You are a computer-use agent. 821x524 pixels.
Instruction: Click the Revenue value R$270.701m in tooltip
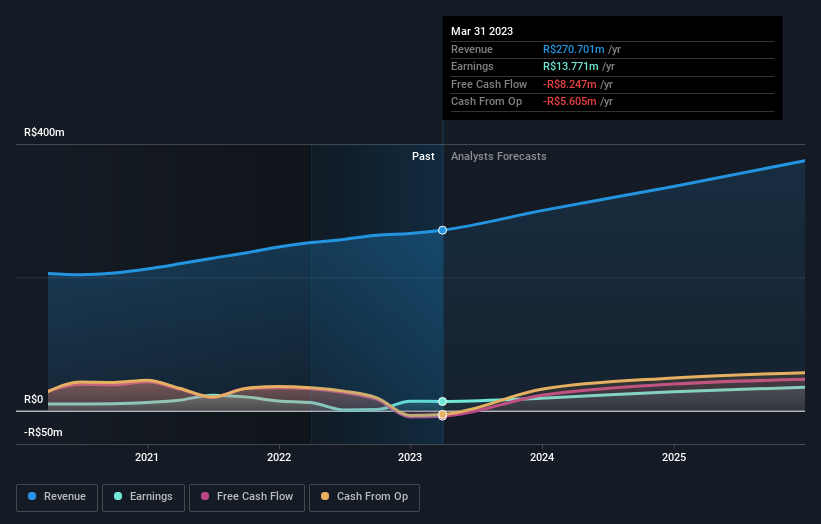click(x=573, y=49)
